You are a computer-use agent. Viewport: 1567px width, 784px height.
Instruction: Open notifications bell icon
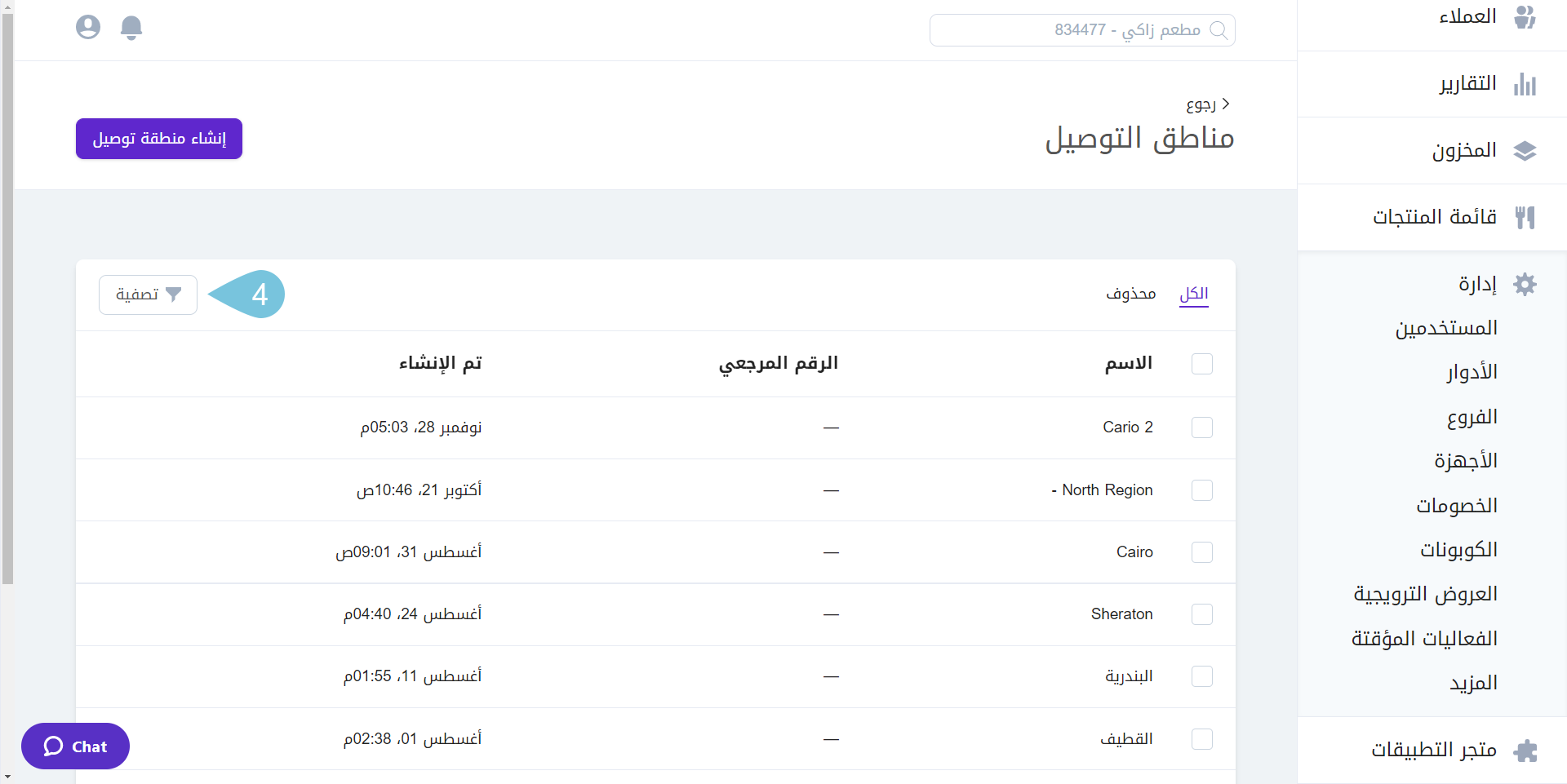(131, 28)
